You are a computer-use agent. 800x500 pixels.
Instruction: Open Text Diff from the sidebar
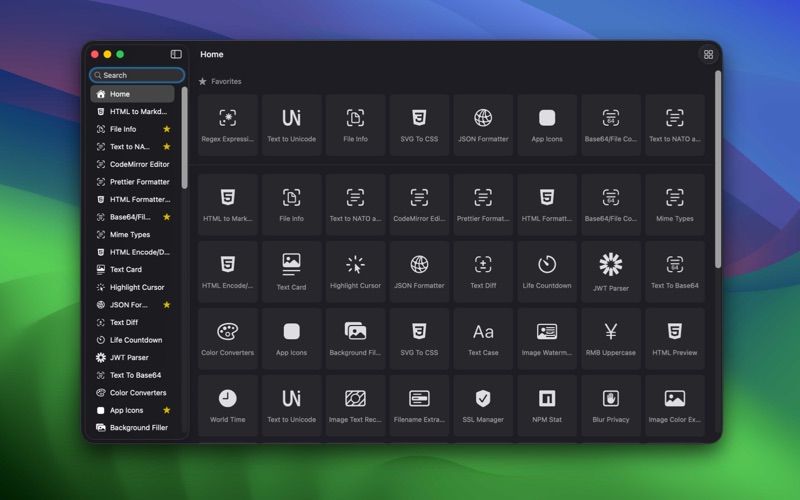coord(124,323)
